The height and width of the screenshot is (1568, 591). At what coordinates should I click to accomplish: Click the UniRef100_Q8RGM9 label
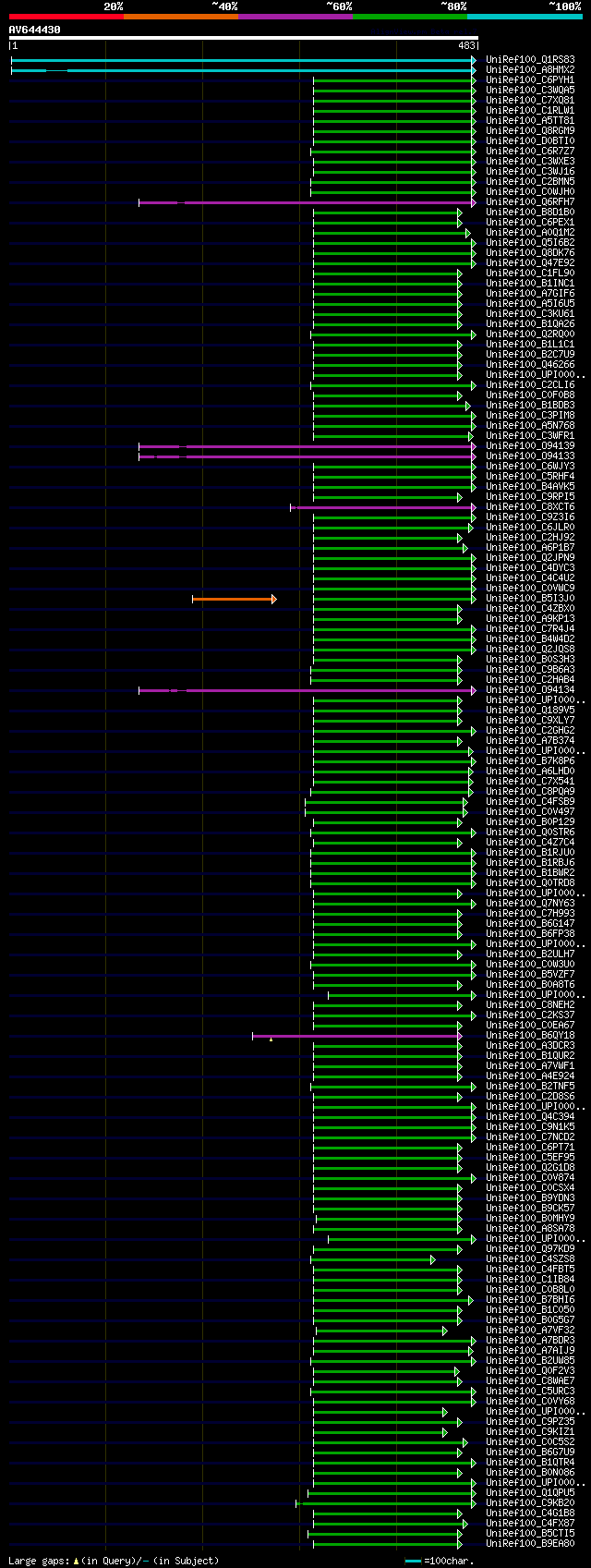tap(530, 131)
